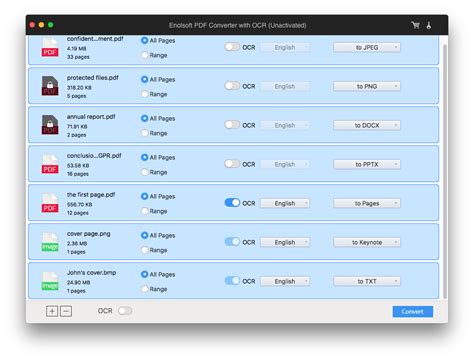474x360 pixels.
Task: Select the file name 'John's cover.bmp'
Action: 92,273
